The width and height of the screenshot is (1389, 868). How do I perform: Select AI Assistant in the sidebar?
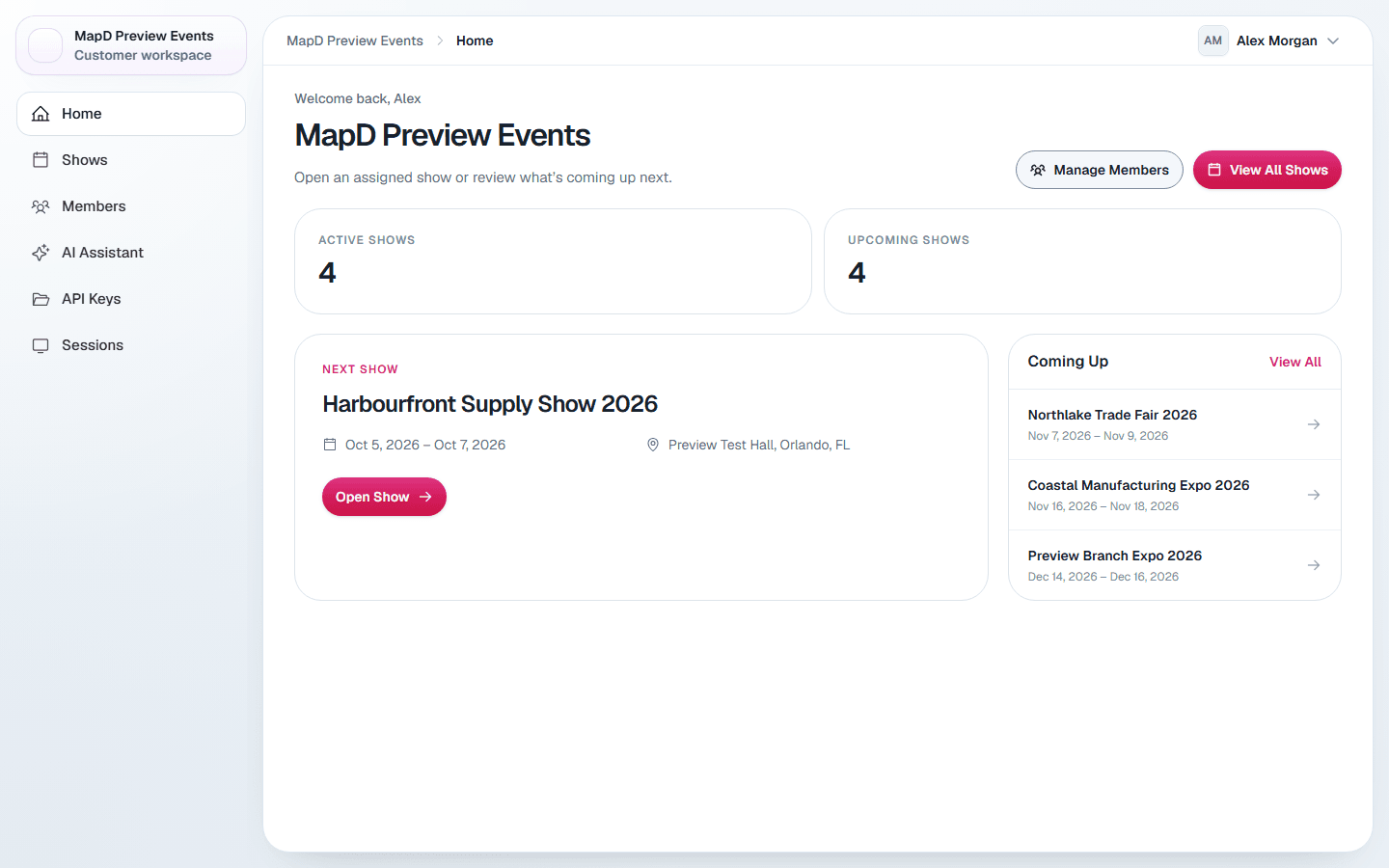point(131,253)
